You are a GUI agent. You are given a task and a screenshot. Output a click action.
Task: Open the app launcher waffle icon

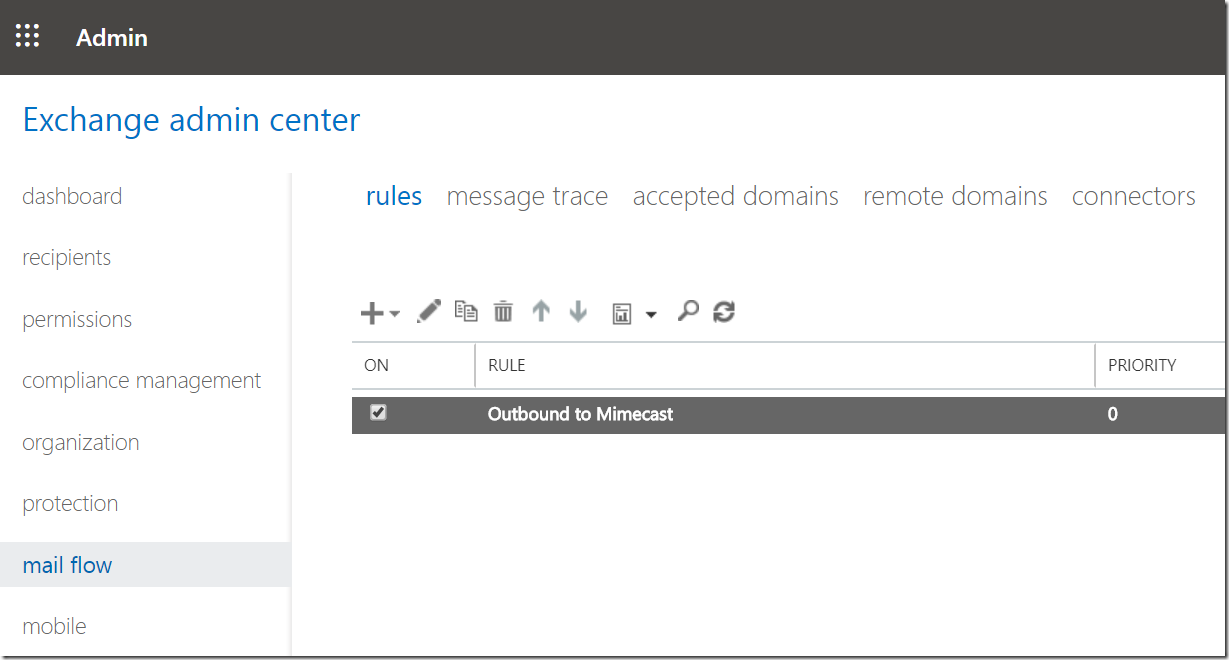click(x=28, y=37)
